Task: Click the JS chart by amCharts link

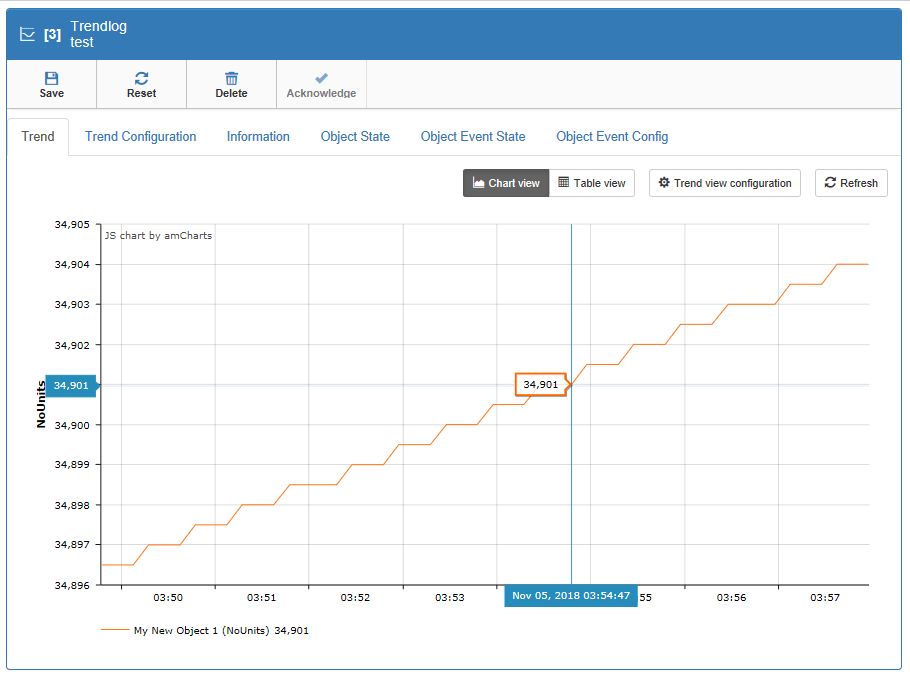Action: coord(158,236)
